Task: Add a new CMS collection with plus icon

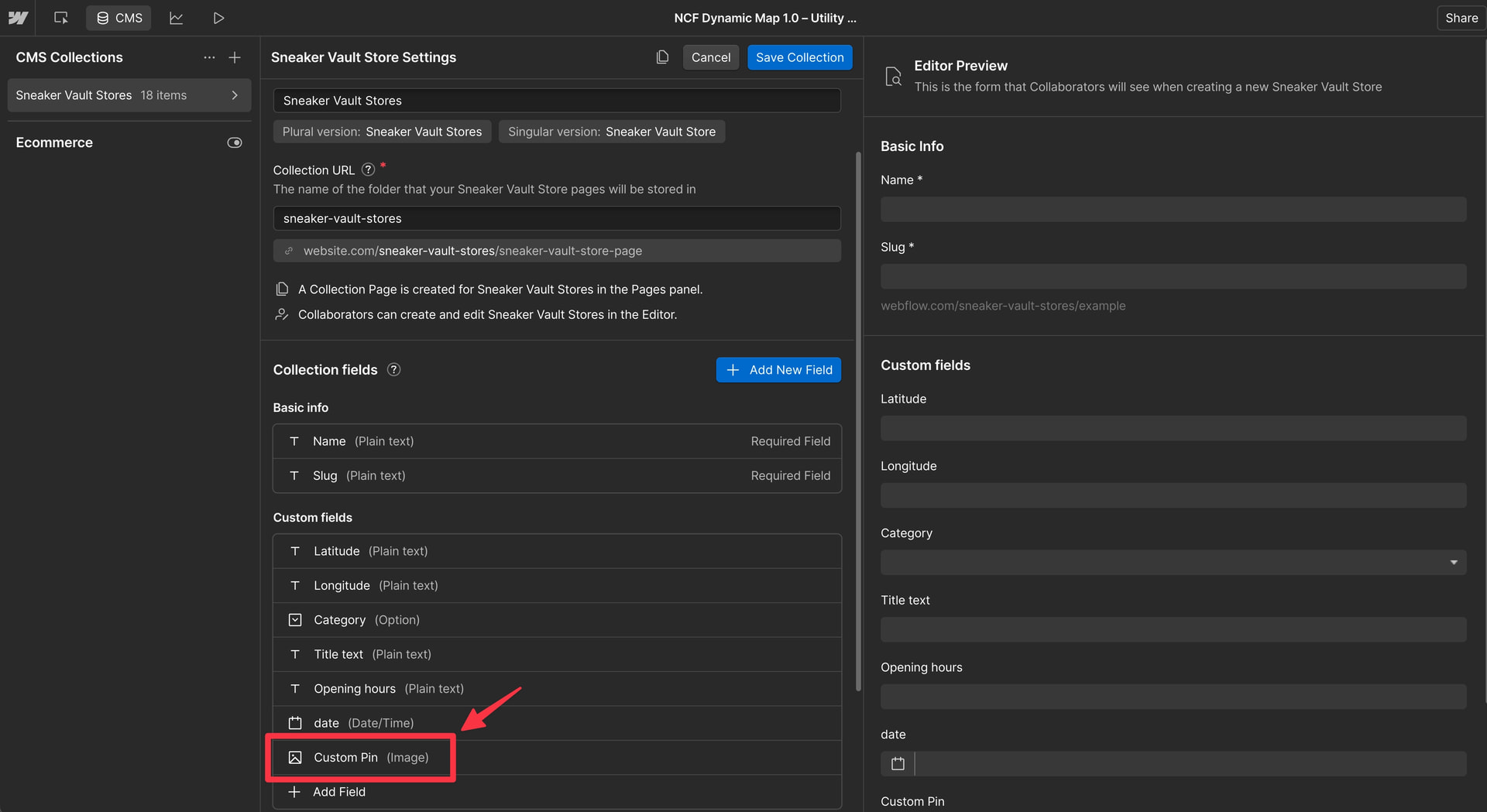Action: [x=235, y=57]
